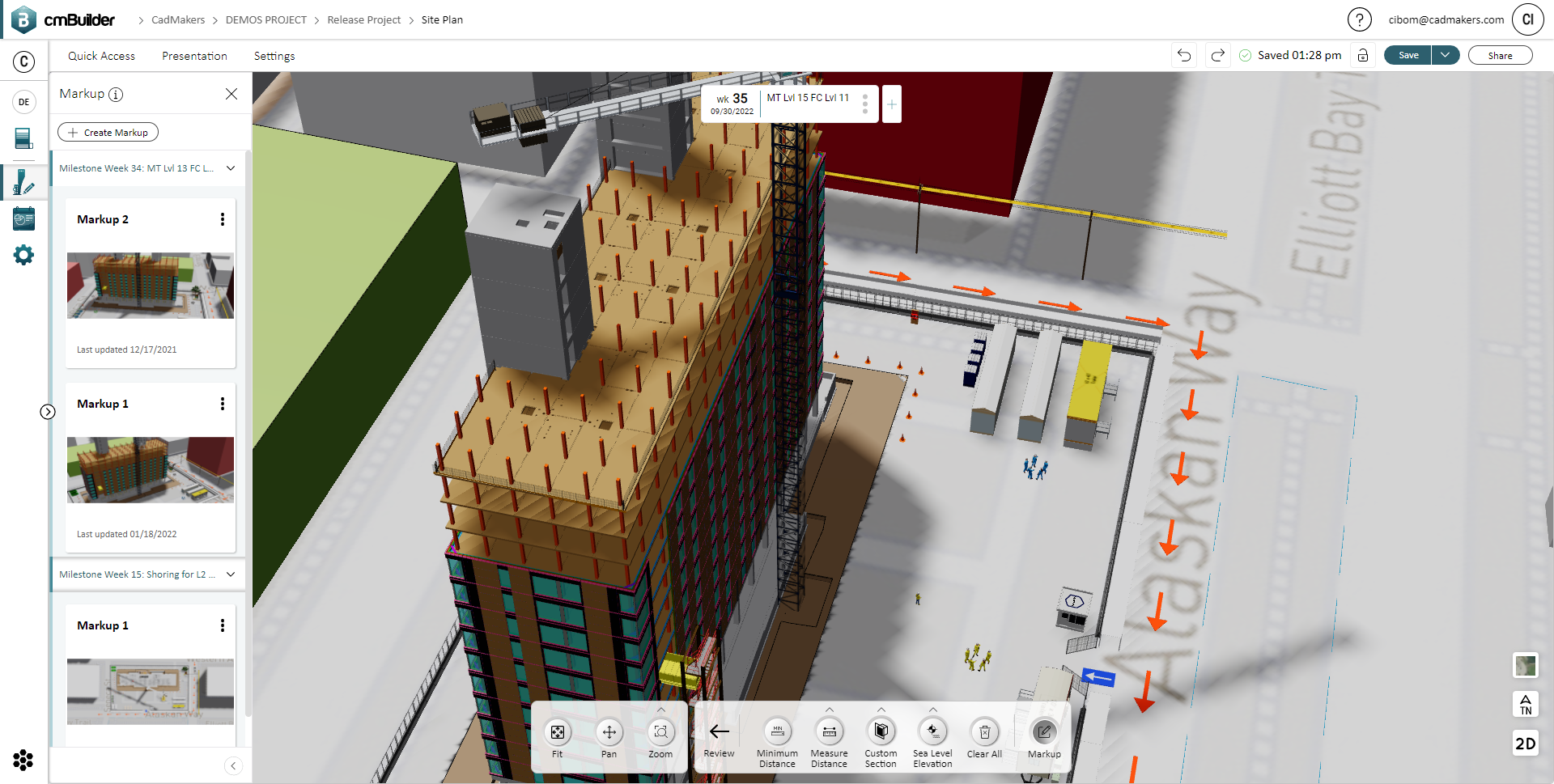This screenshot has width=1554, height=784.
Task: Open the help question mark icon
Action: [x=1359, y=19]
